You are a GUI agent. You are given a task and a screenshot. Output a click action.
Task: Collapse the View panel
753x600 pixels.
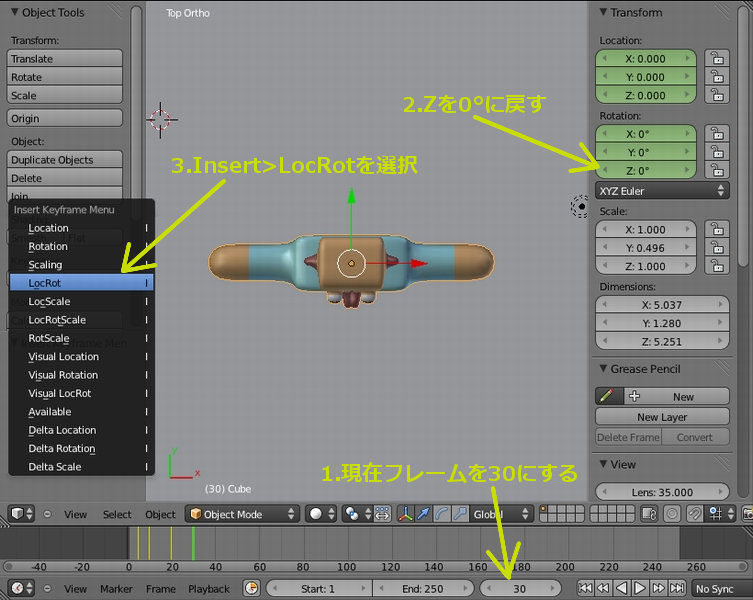tap(603, 464)
